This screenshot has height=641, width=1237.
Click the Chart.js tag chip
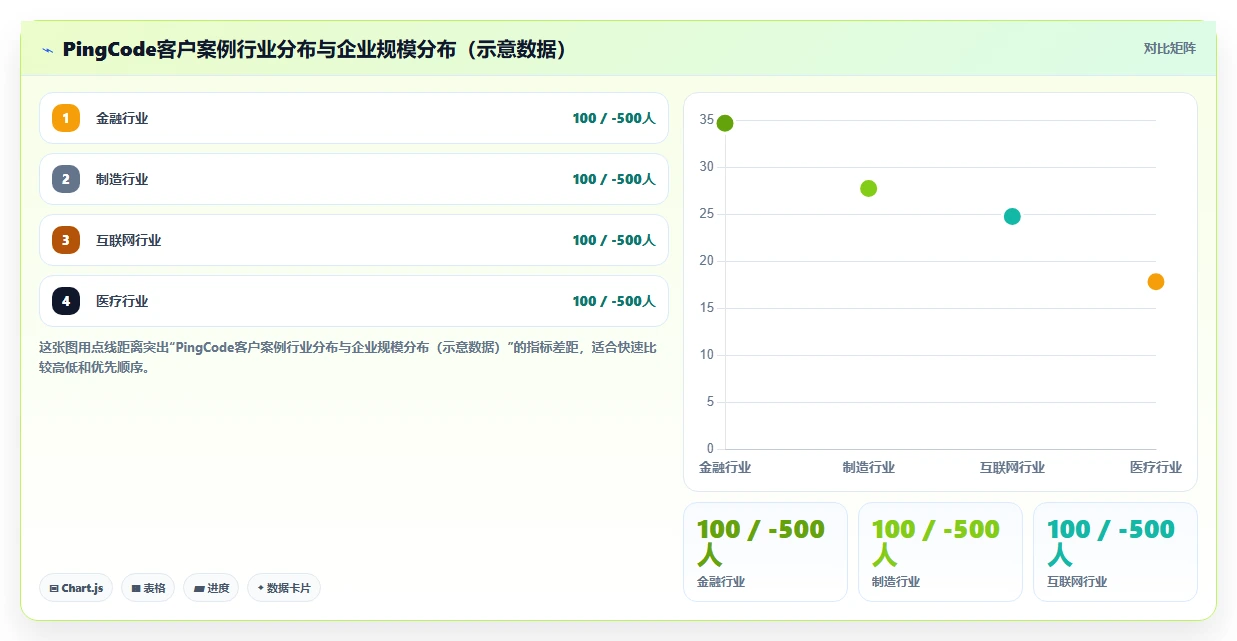pyautogui.click(x=76, y=588)
